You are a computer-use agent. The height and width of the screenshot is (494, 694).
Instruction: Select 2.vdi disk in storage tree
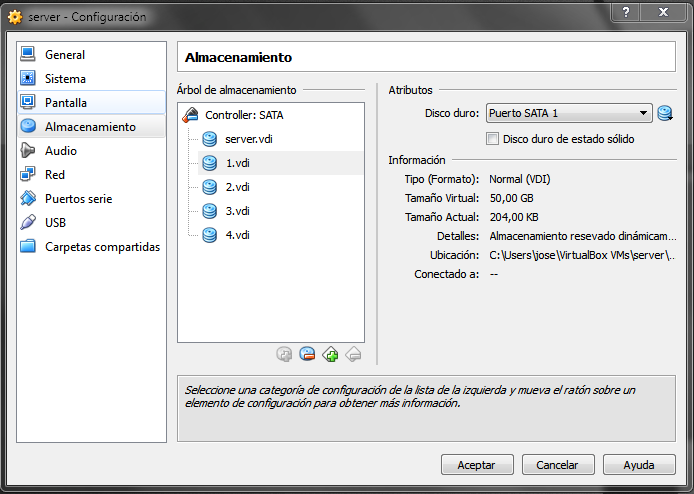pyautogui.click(x=237, y=187)
